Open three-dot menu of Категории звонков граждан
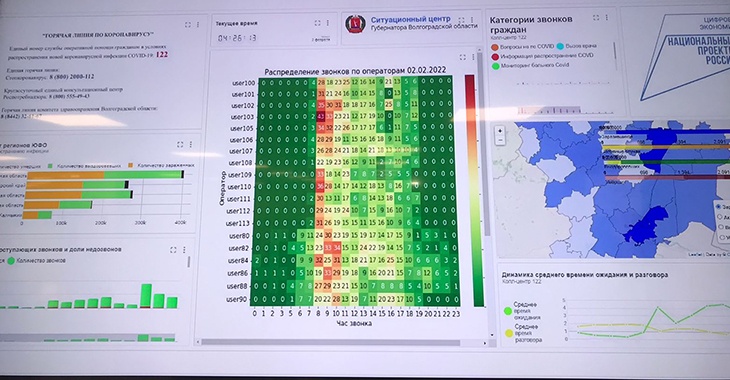This screenshot has height=380, width=730. (607, 18)
